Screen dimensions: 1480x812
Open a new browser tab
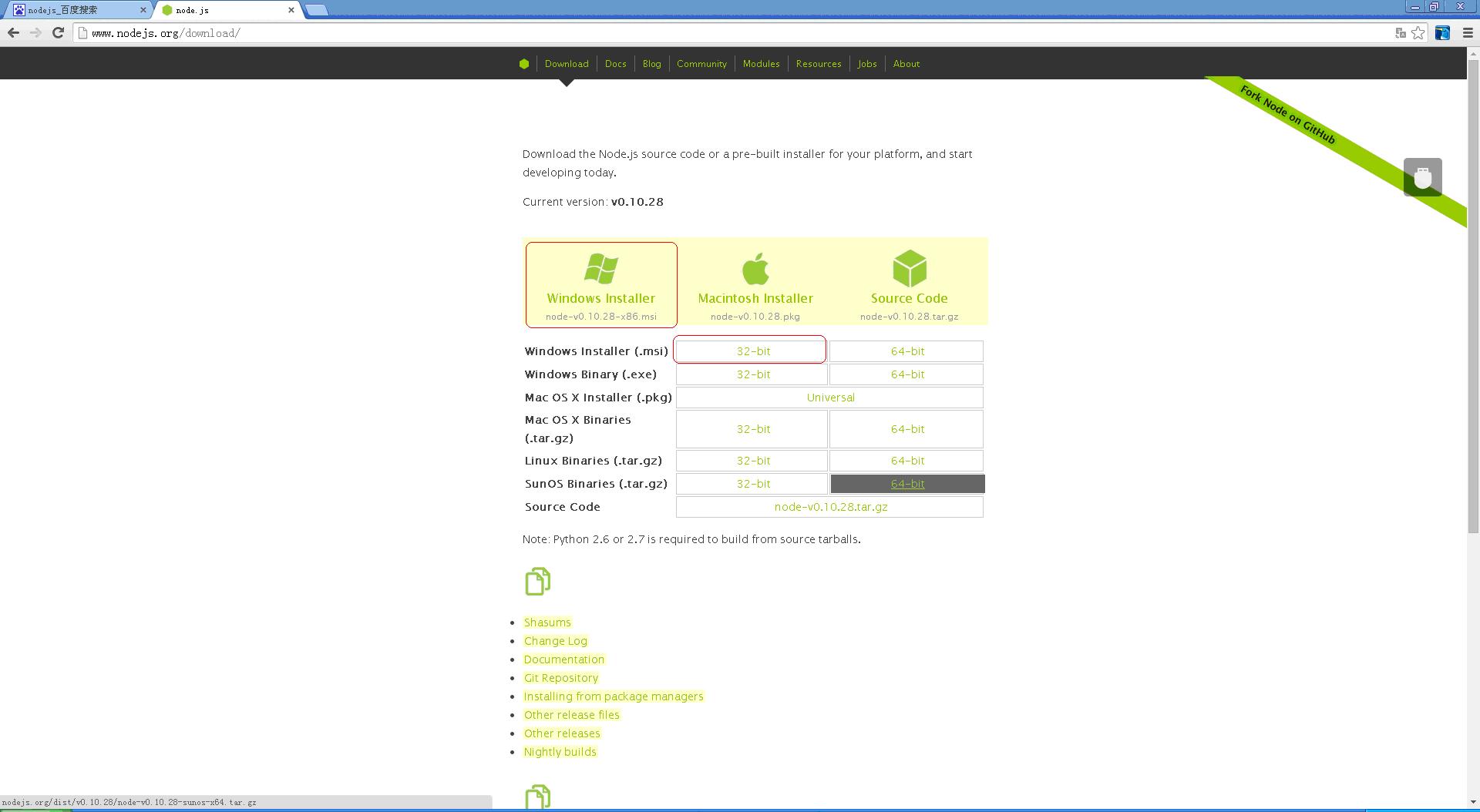click(316, 10)
